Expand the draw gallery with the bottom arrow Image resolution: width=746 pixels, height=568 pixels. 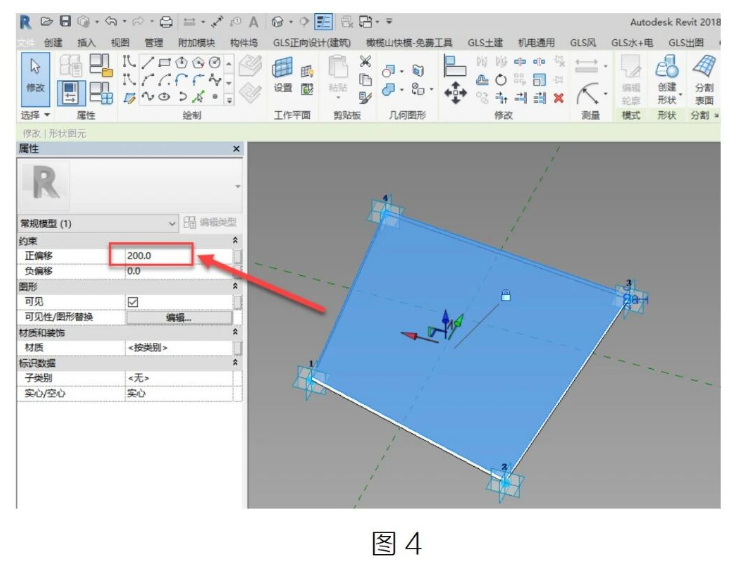click(229, 99)
